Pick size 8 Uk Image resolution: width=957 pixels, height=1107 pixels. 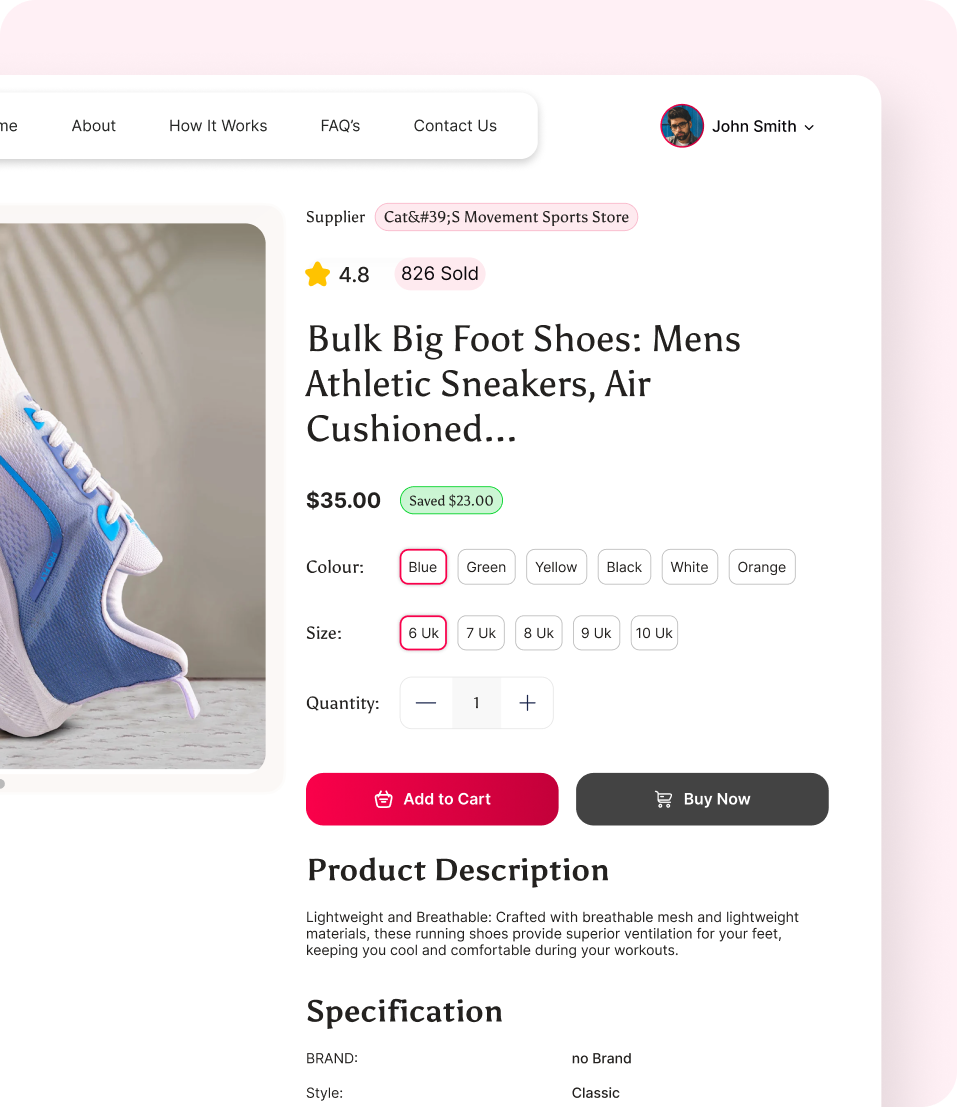coord(539,633)
